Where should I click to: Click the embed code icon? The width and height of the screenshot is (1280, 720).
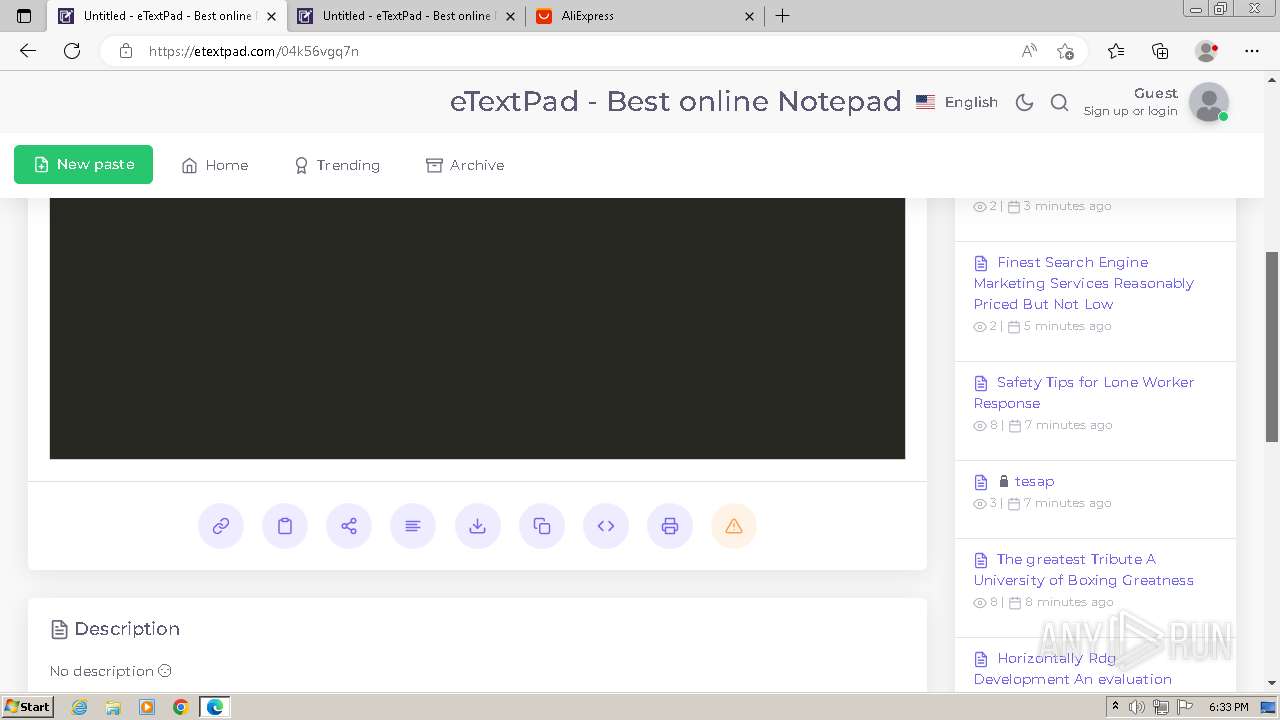606,526
